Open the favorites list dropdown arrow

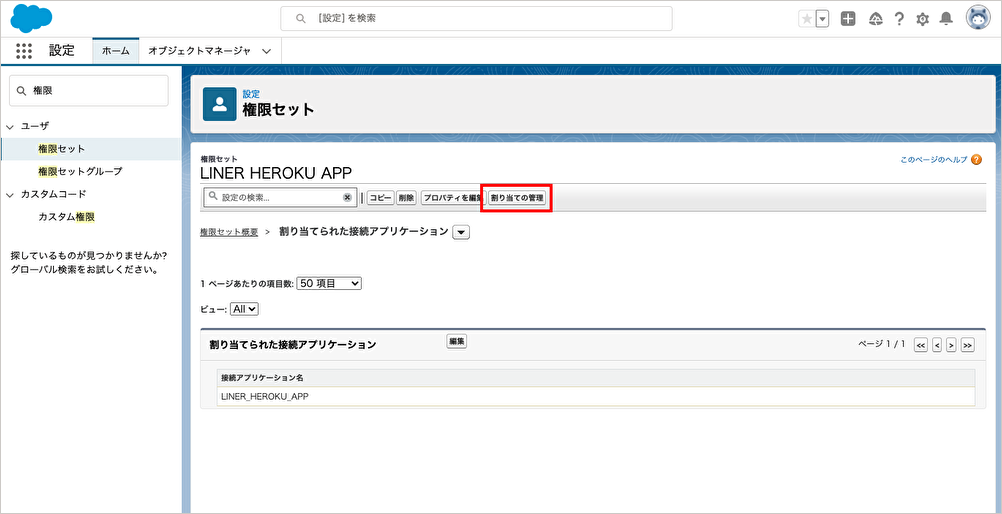822,19
